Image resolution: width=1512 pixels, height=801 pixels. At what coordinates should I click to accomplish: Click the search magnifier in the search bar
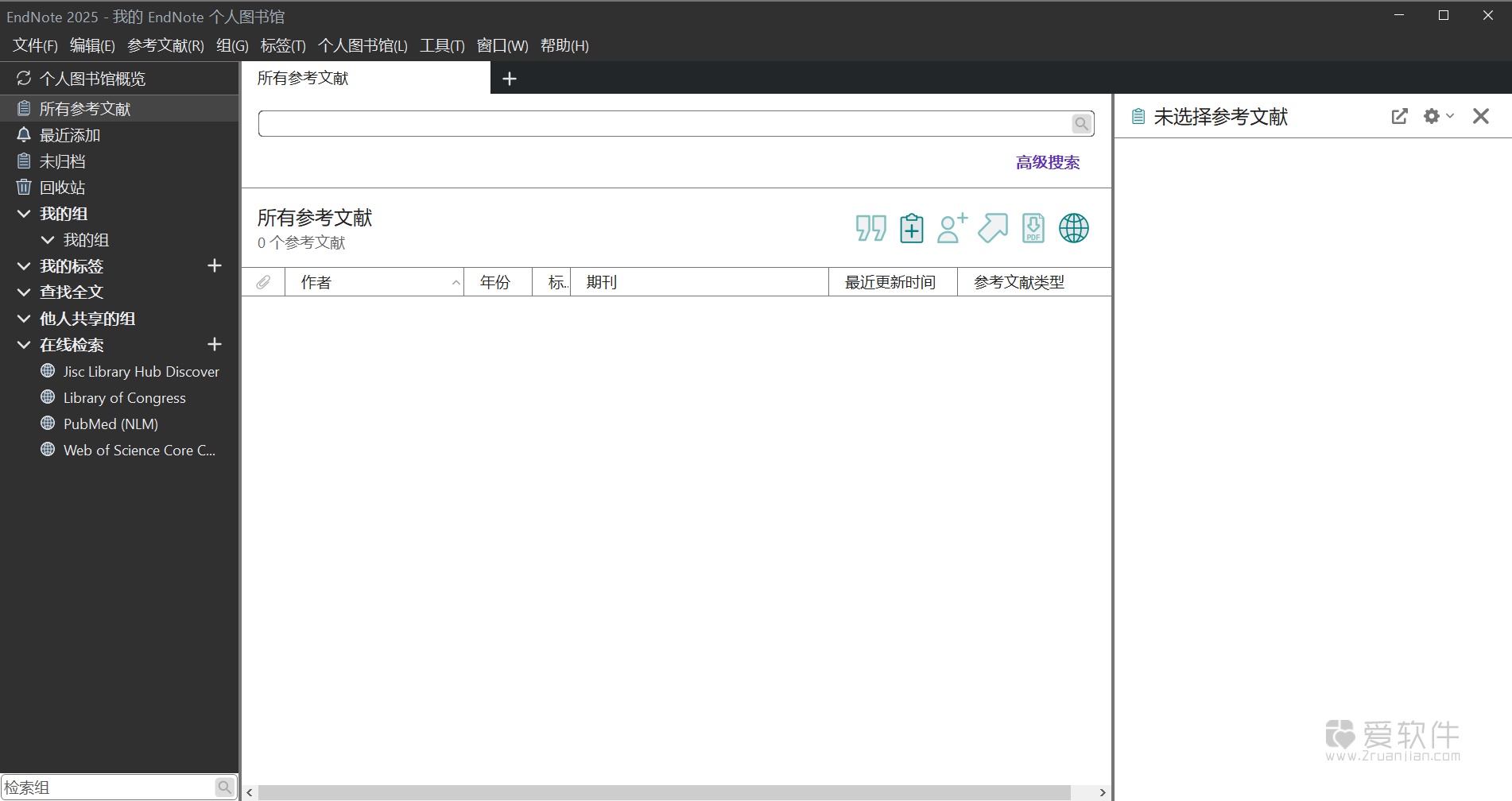coord(1081,123)
